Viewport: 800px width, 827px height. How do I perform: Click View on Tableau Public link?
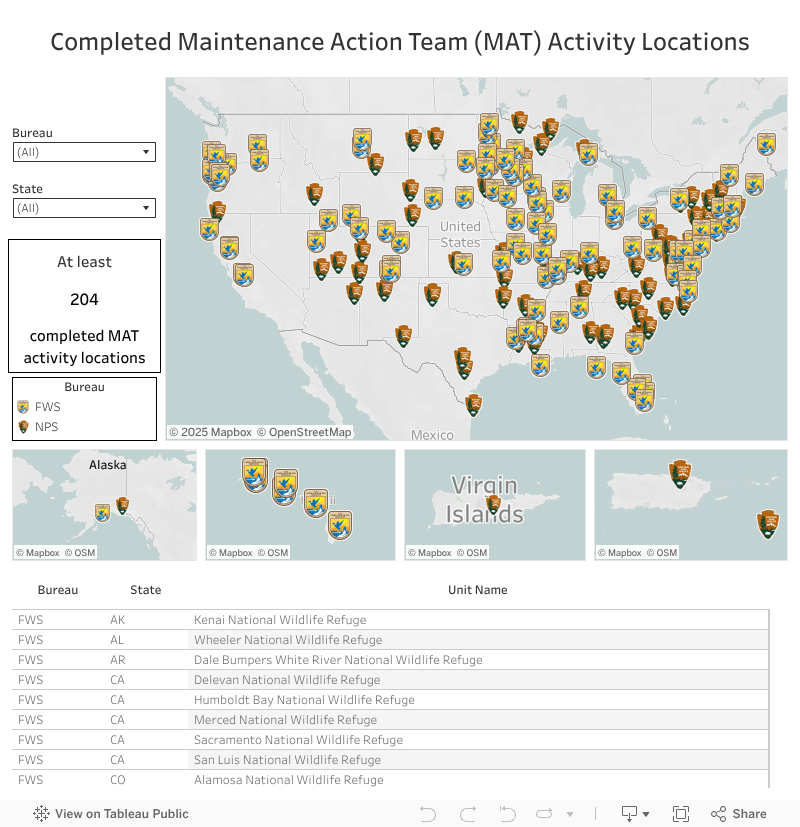pyautogui.click(x=111, y=814)
